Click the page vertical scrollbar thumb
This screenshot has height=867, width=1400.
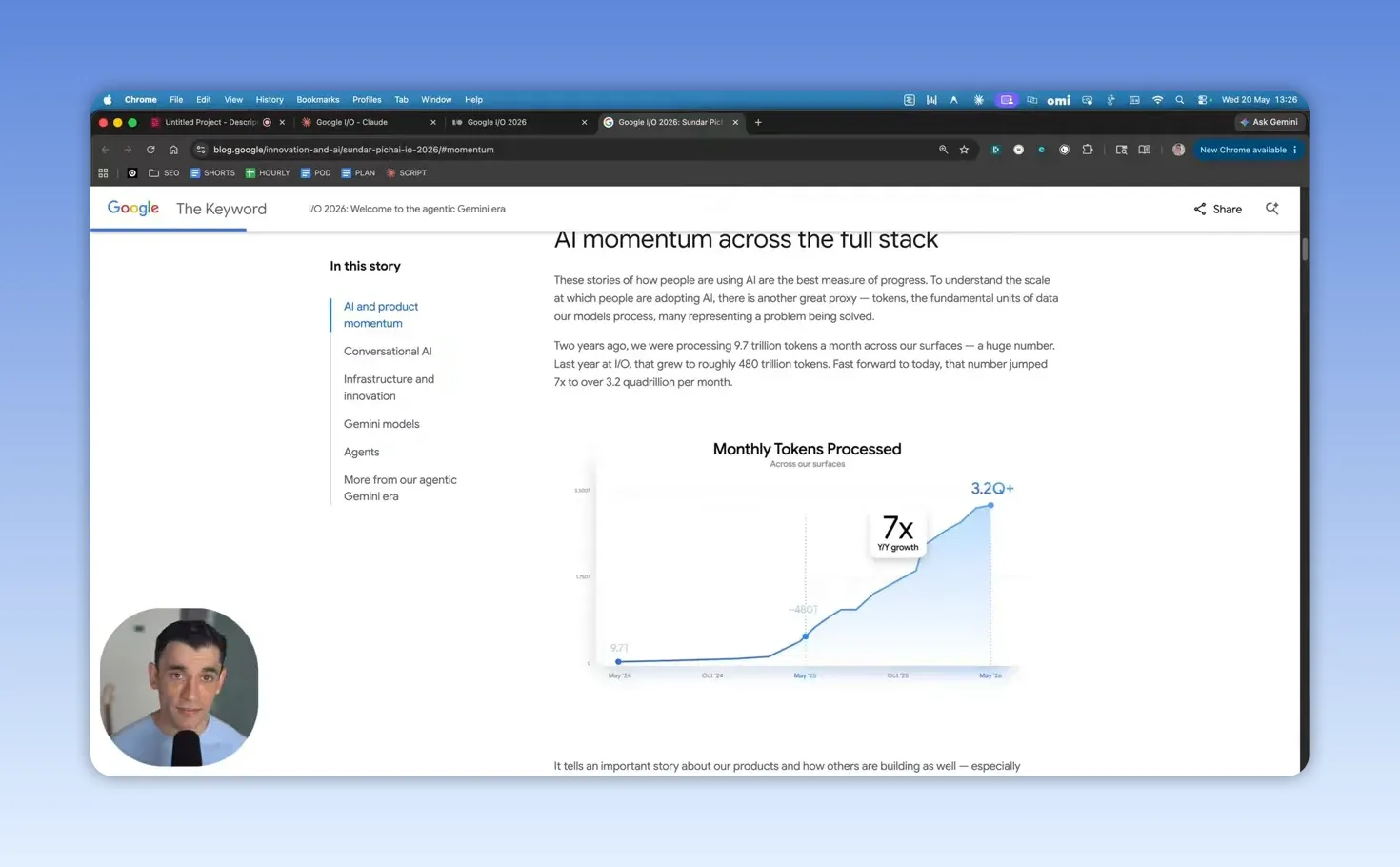point(1304,250)
